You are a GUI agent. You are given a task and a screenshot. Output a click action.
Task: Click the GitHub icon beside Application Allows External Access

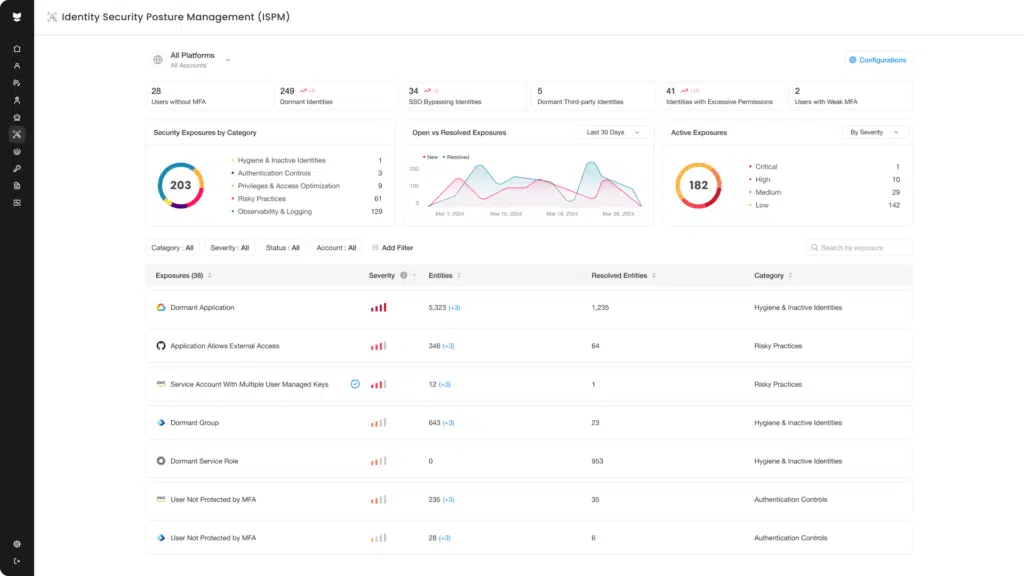[x=161, y=346]
